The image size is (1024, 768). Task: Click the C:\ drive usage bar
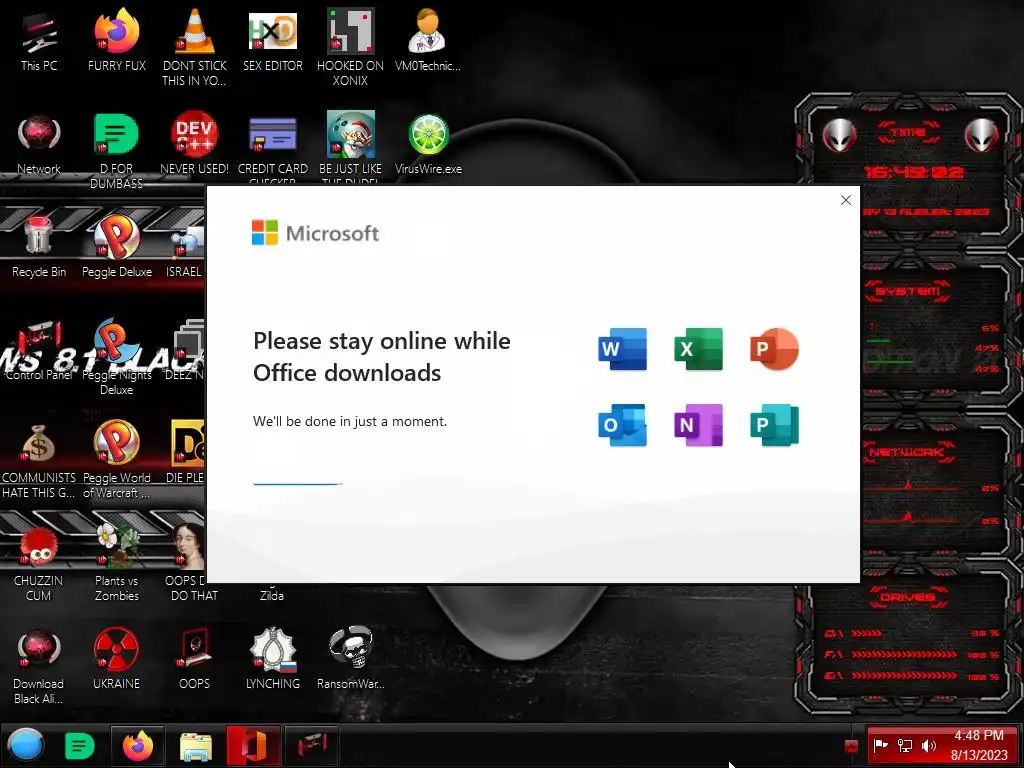(867, 633)
